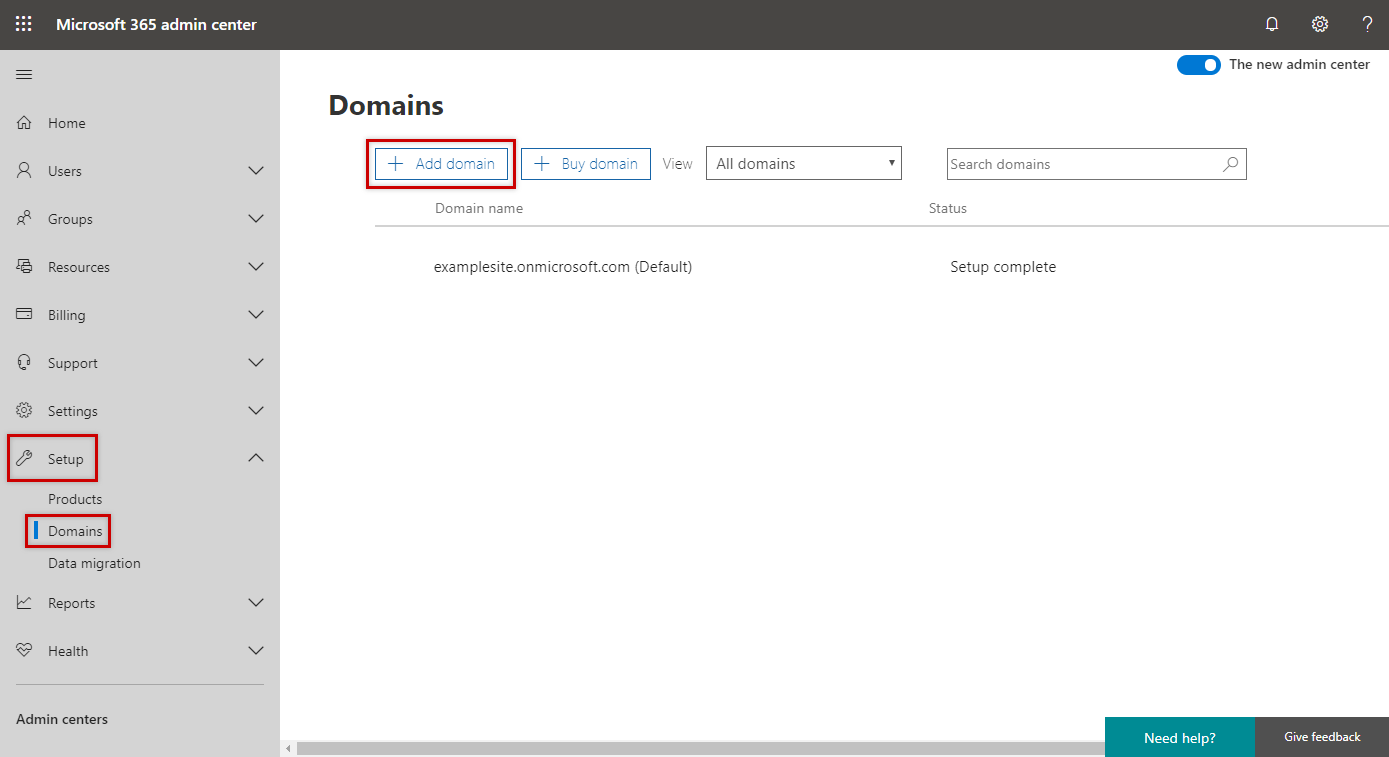The height and width of the screenshot is (757, 1389).
Task: Click the Buy domain button
Action: [x=586, y=164]
